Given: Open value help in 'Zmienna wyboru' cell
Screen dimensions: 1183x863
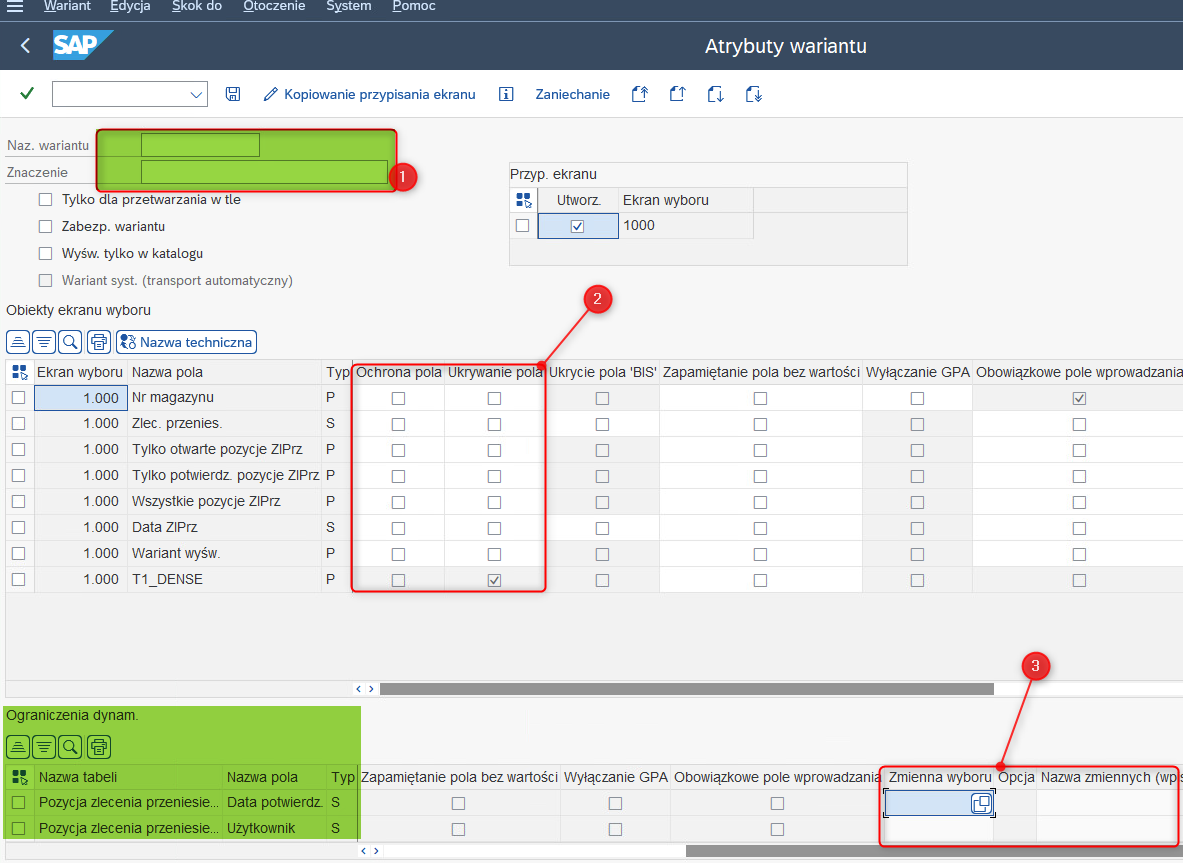Looking at the screenshot, I should pyautogui.click(x=981, y=803).
